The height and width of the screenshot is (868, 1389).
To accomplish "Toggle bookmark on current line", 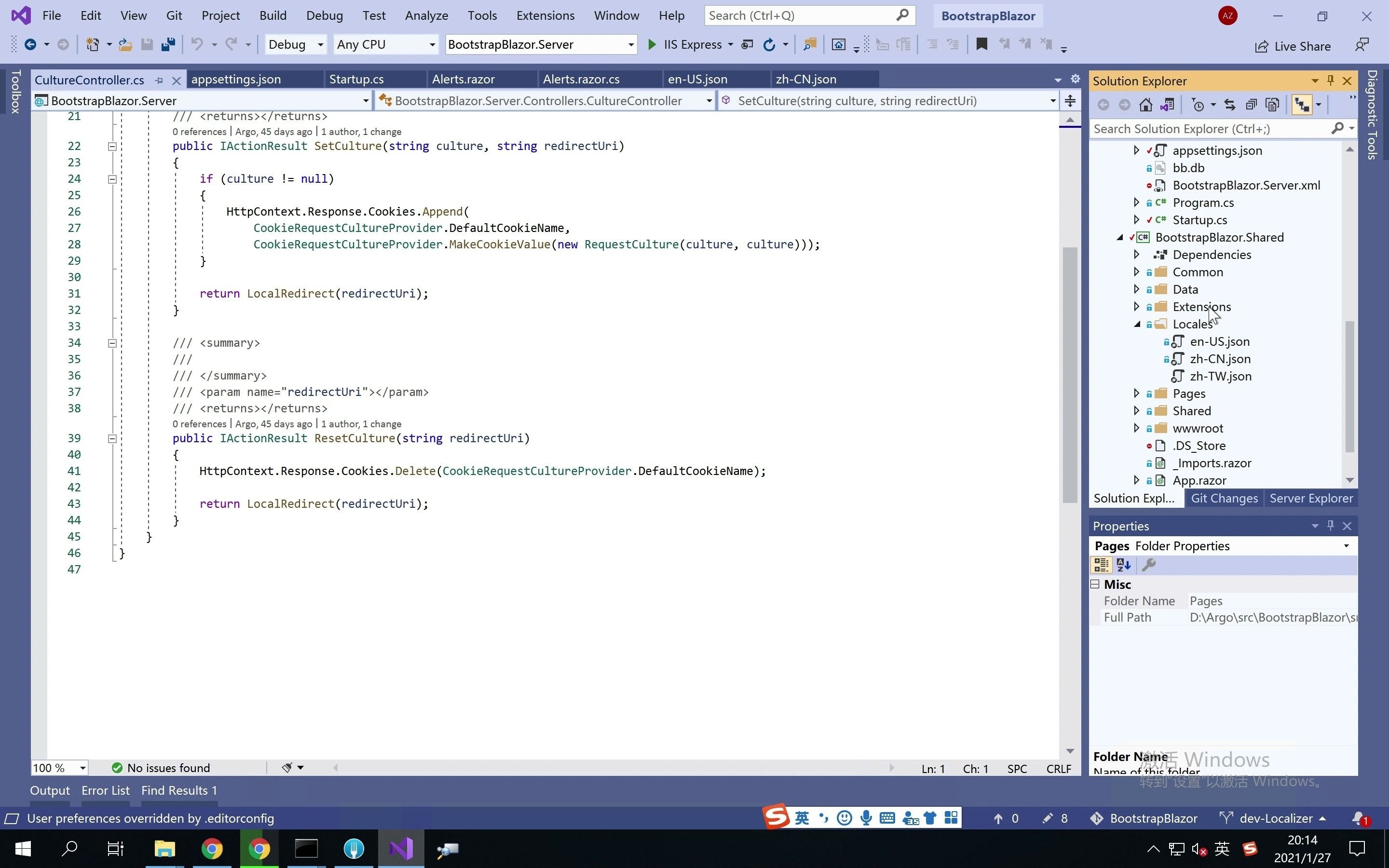I will (x=981, y=44).
